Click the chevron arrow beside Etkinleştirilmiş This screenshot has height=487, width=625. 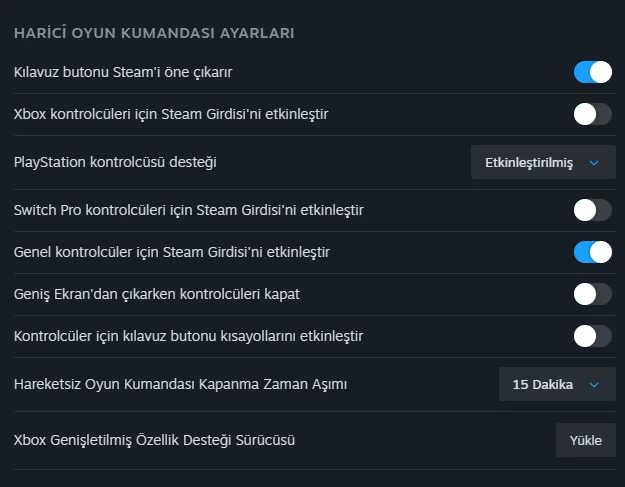coord(594,162)
